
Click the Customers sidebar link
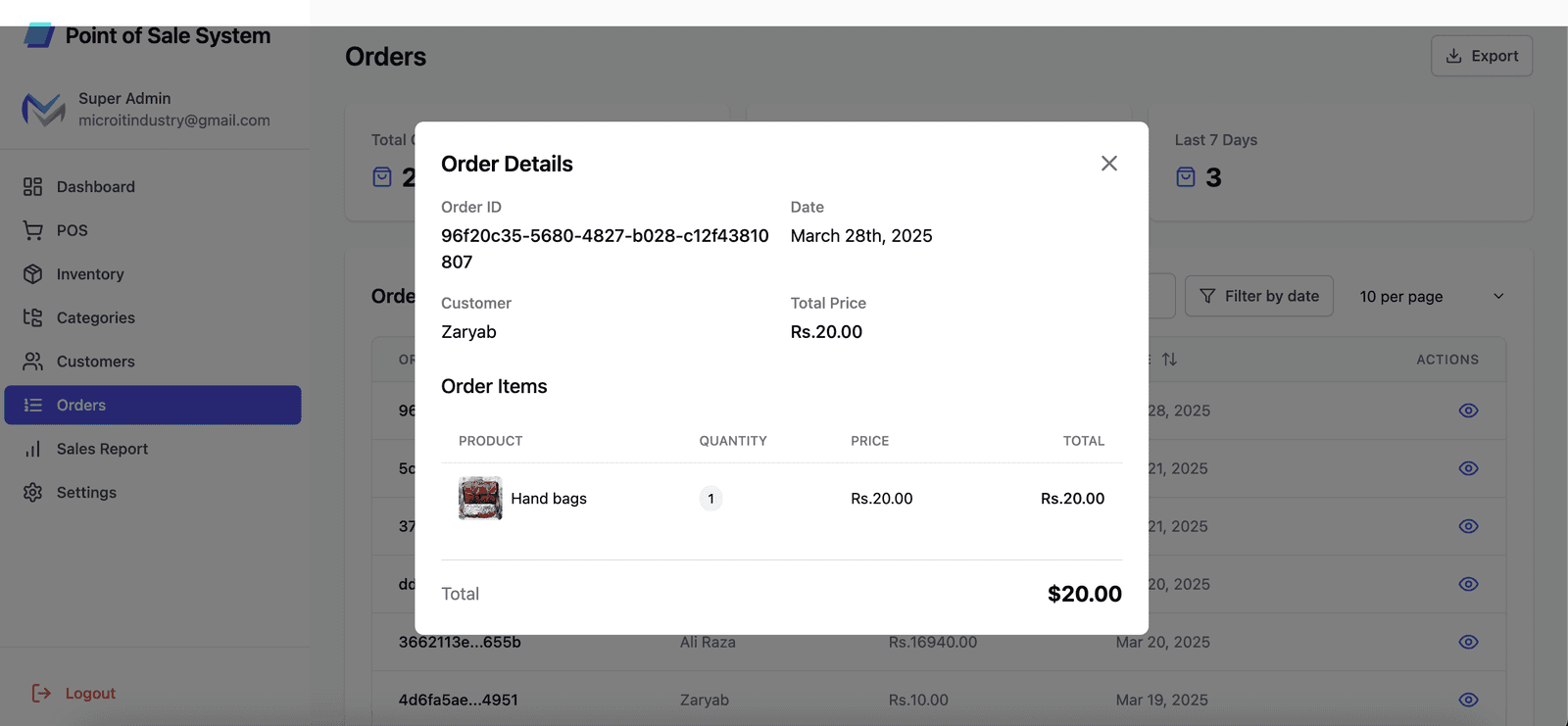point(153,362)
